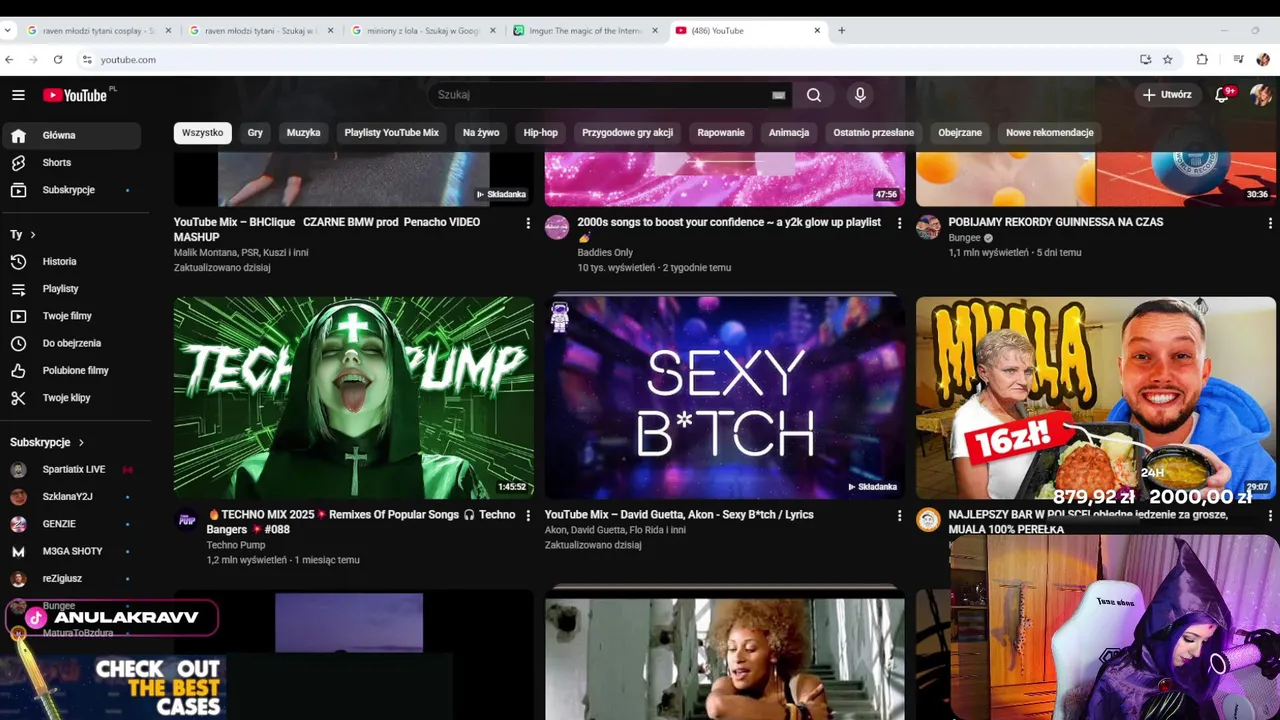Open options menu for BHClique YouTube Mix
Image resolution: width=1280 pixels, height=720 pixels.
click(528, 223)
